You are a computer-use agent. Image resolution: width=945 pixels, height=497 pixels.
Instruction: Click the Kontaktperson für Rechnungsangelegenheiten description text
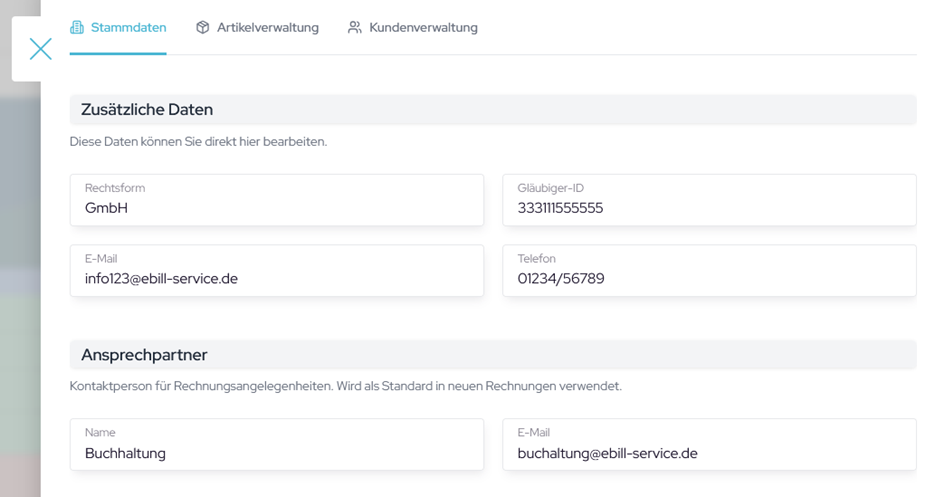(345, 386)
